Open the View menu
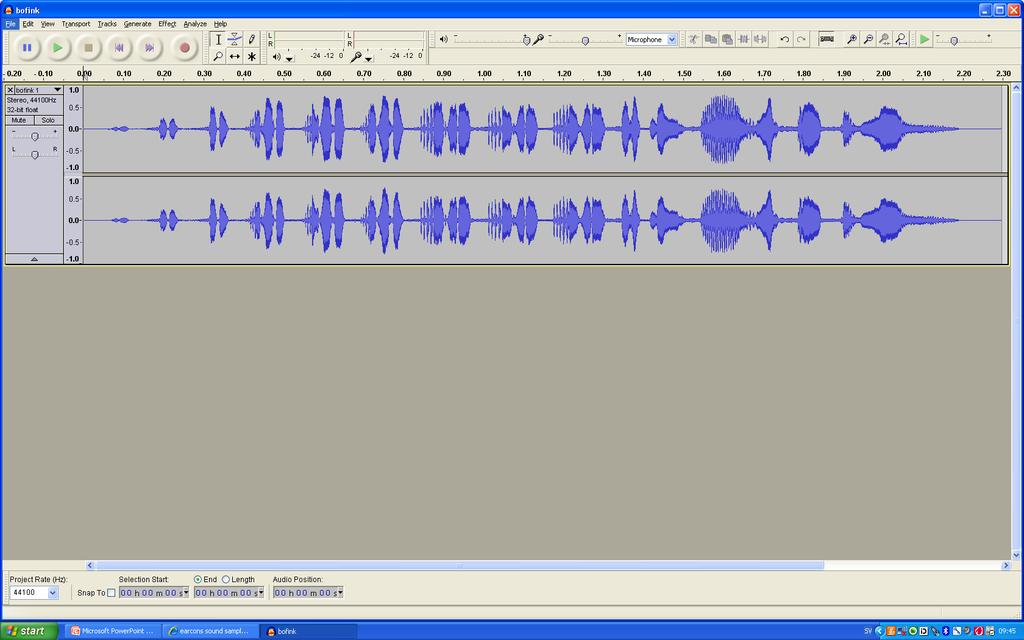 tap(48, 24)
